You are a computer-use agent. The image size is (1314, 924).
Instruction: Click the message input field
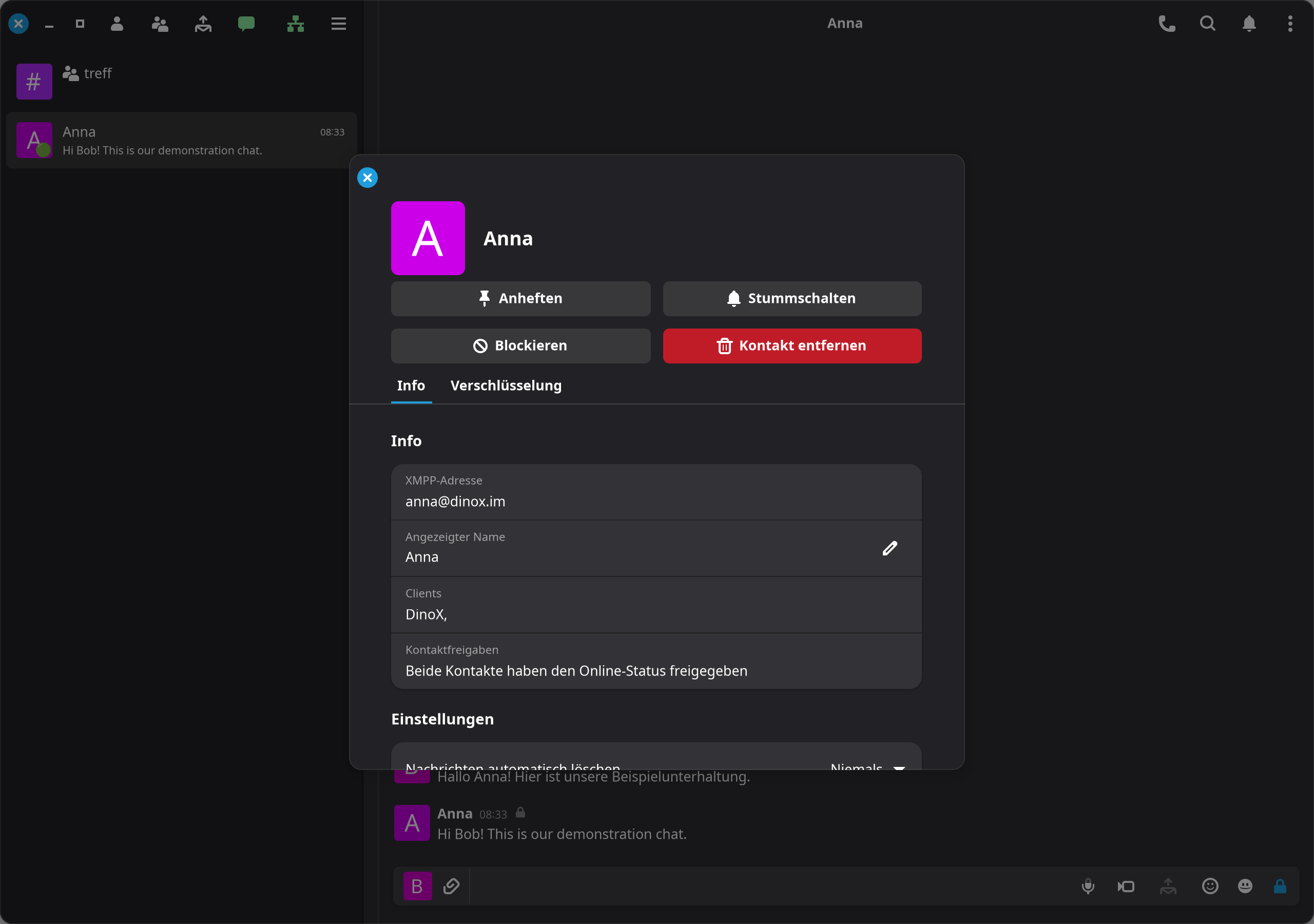coord(770,886)
